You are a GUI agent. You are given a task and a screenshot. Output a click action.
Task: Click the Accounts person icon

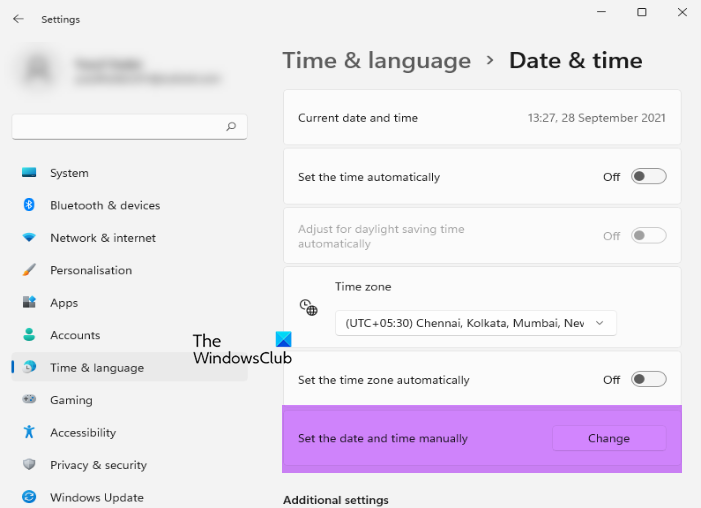(29, 335)
